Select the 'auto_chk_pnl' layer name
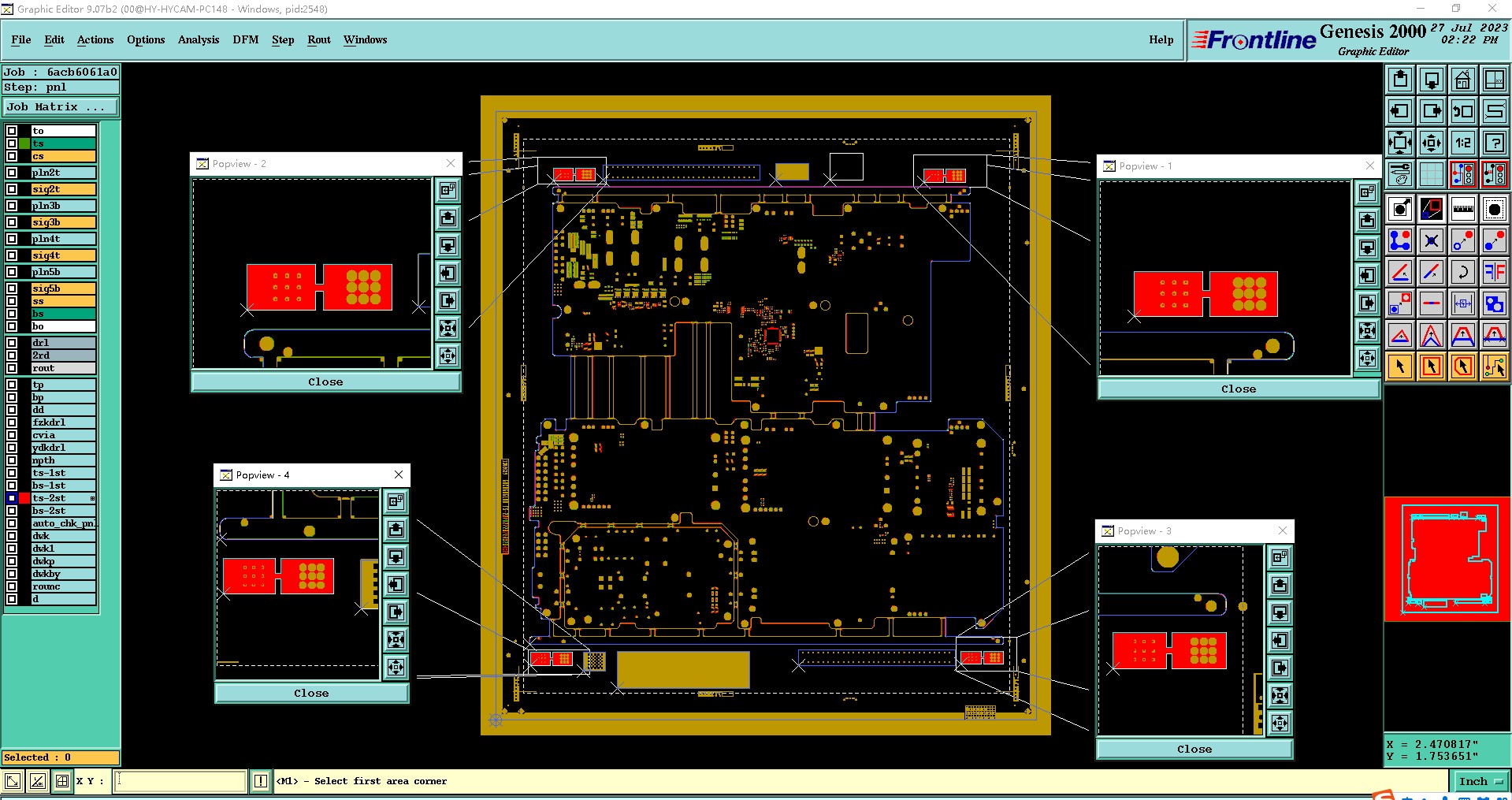 [x=63, y=523]
